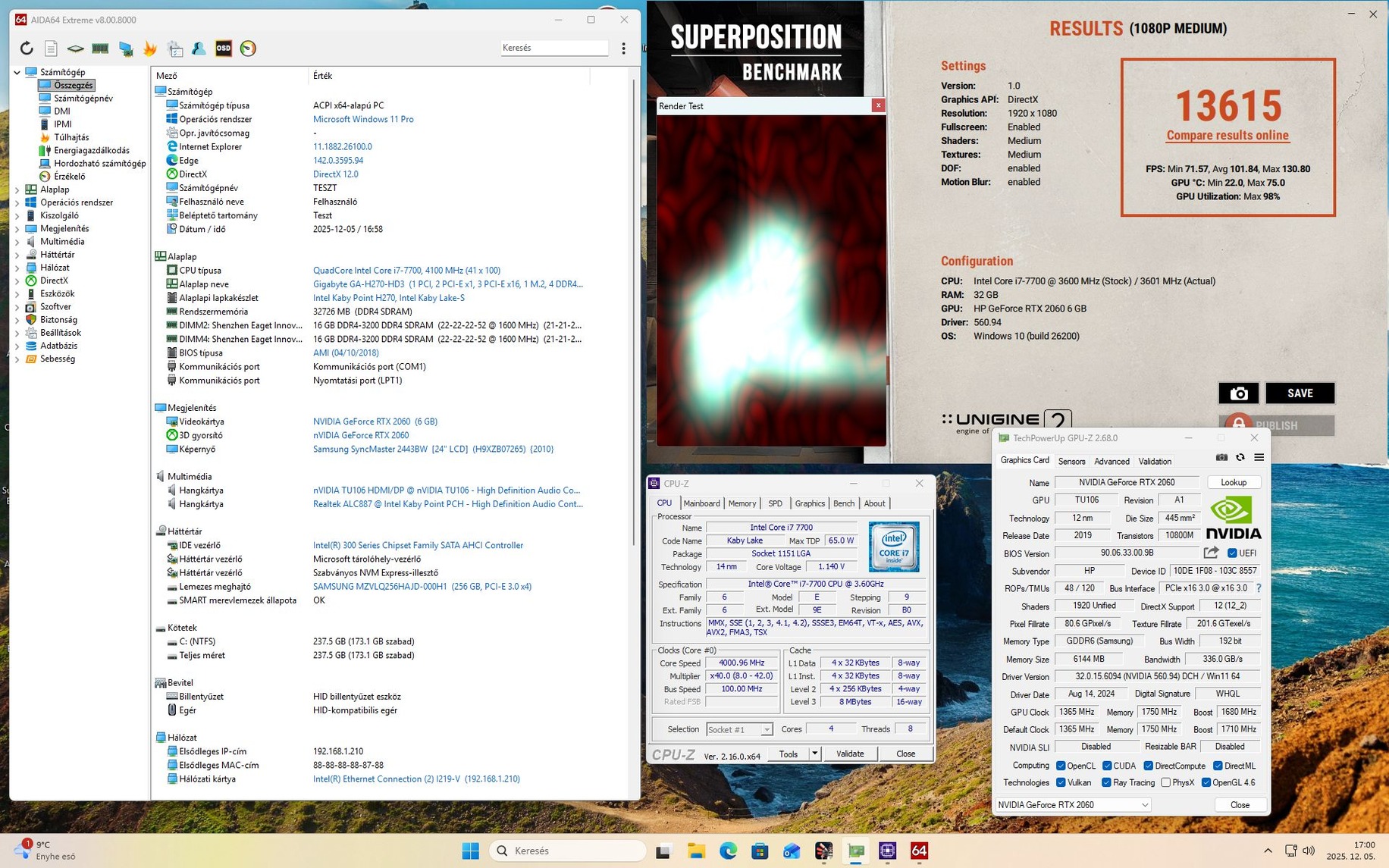Toggle the OpenCL checkbox in GPU-Z
Image resolution: width=1389 pixels, height=868 pixels.
tap(1061, 766)
